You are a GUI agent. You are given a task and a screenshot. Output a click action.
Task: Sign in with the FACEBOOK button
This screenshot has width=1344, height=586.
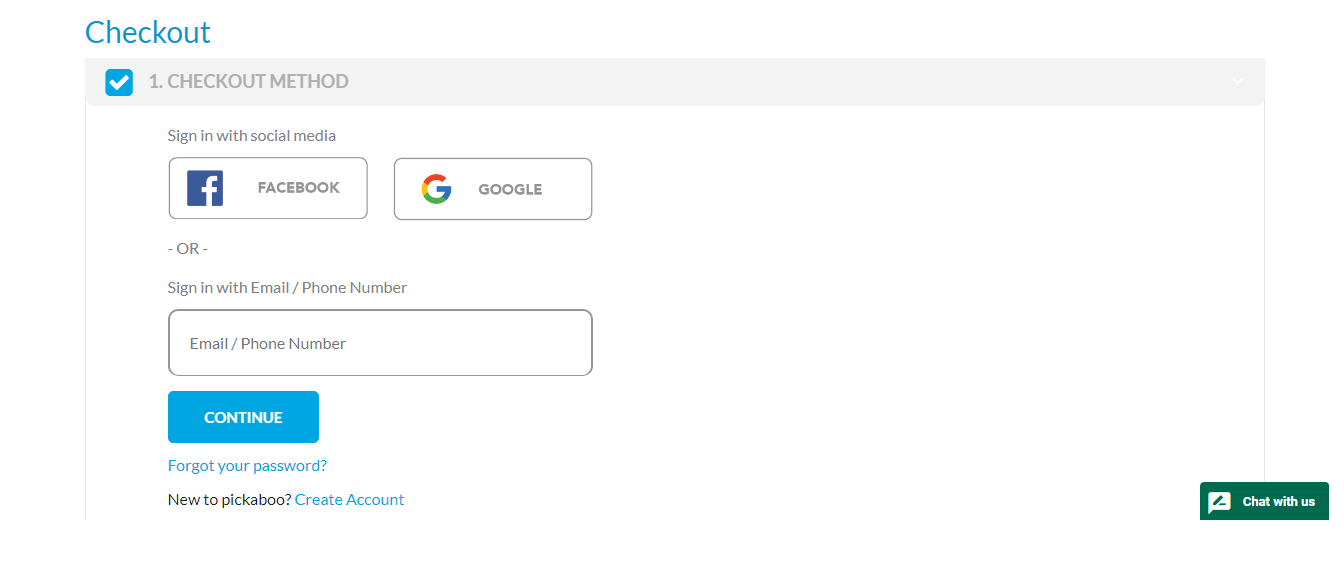point(268,188)
